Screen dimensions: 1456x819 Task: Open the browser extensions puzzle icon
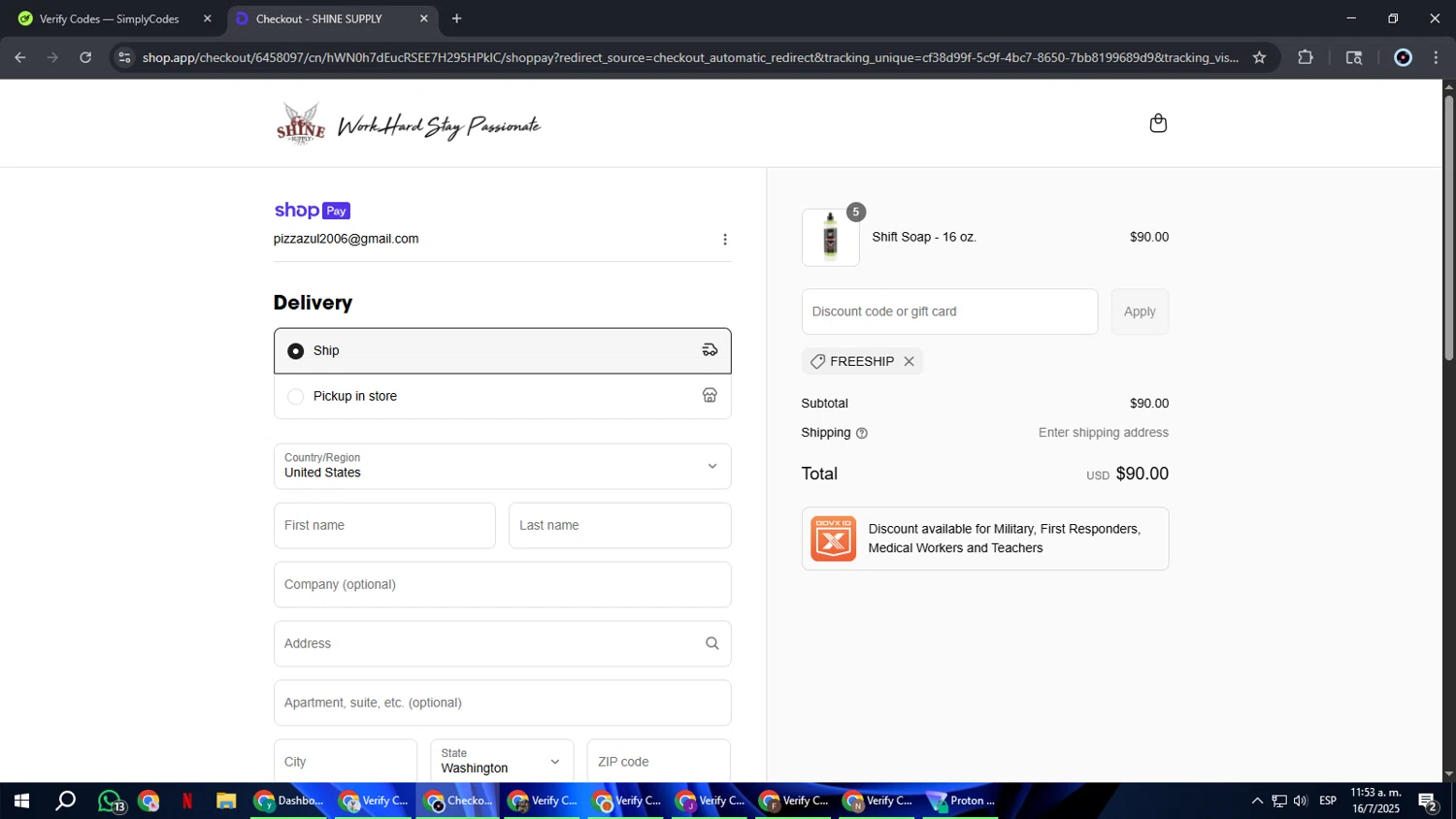click(x=1306, y=57)
